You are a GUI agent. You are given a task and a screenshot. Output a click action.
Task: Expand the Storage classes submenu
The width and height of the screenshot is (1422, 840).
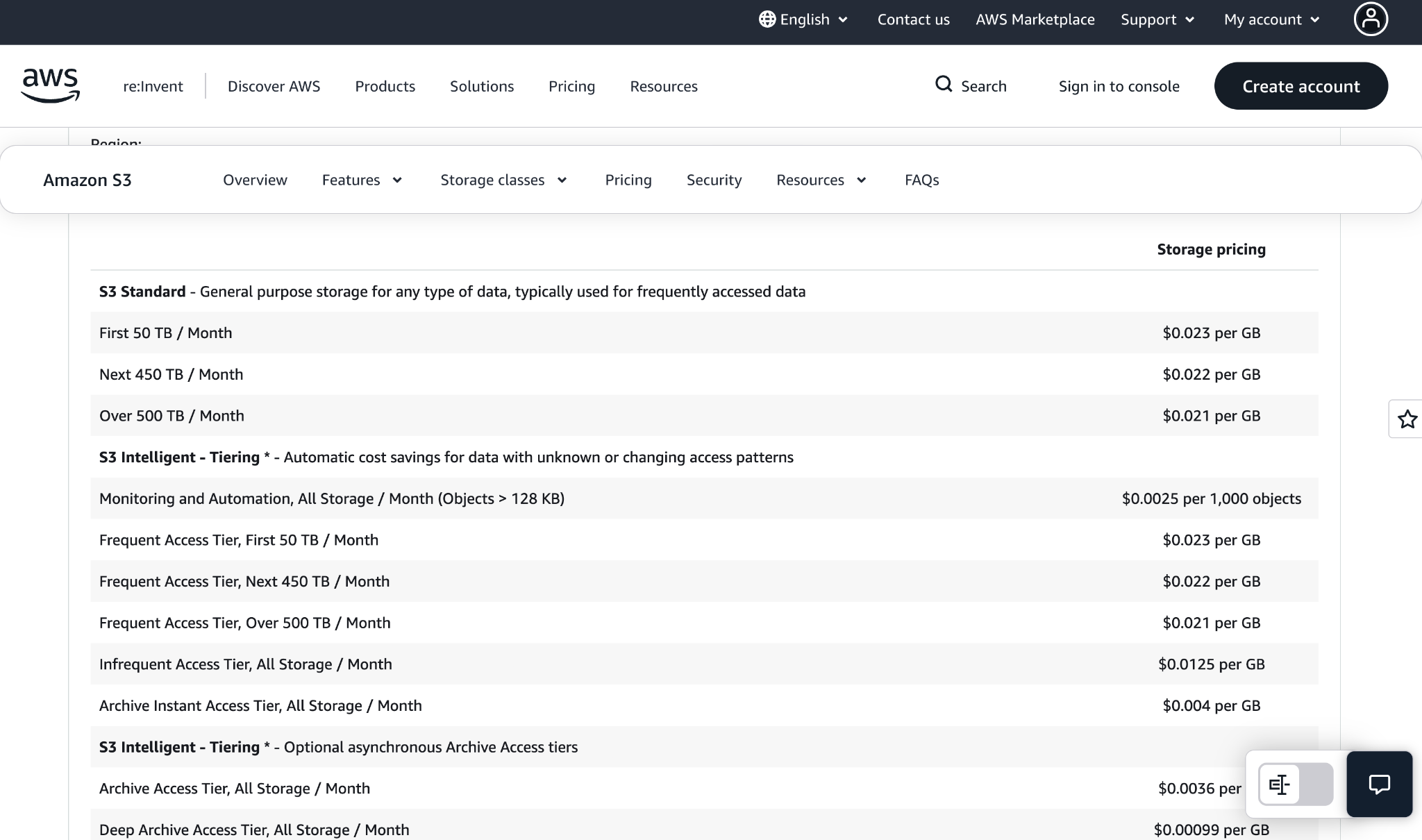(x=504, y=180)
